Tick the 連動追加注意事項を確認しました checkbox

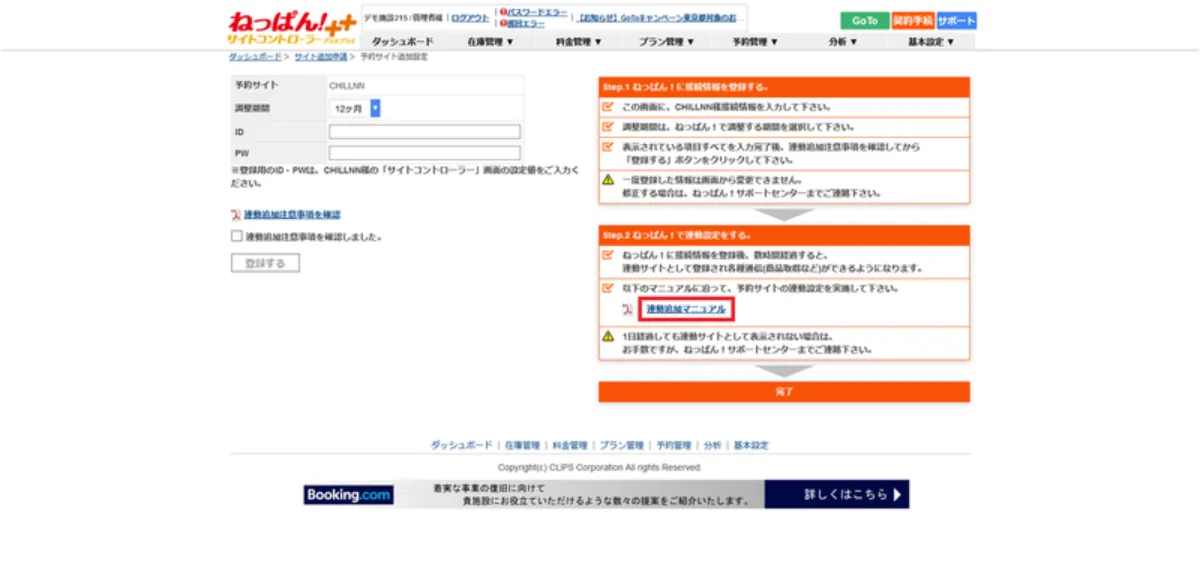(237, 237)
